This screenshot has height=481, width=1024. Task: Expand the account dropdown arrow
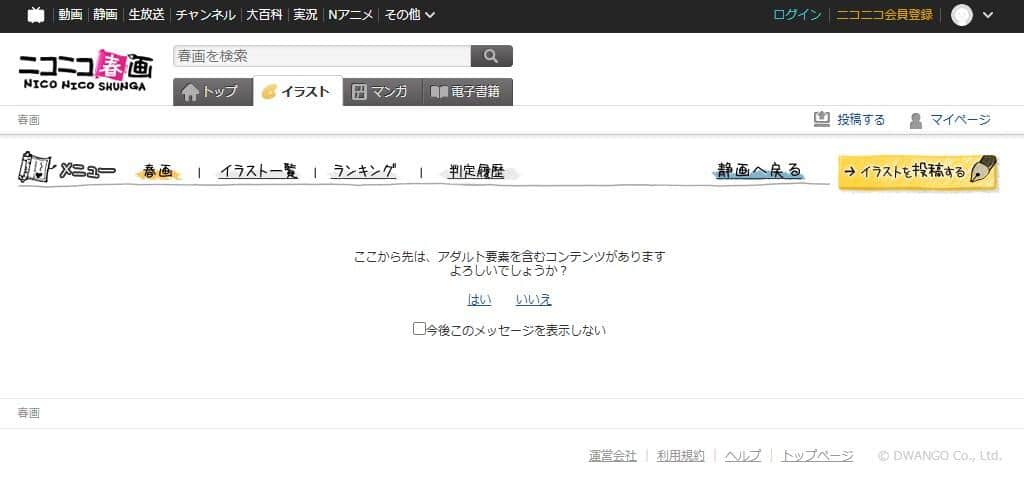click(987, 15)
